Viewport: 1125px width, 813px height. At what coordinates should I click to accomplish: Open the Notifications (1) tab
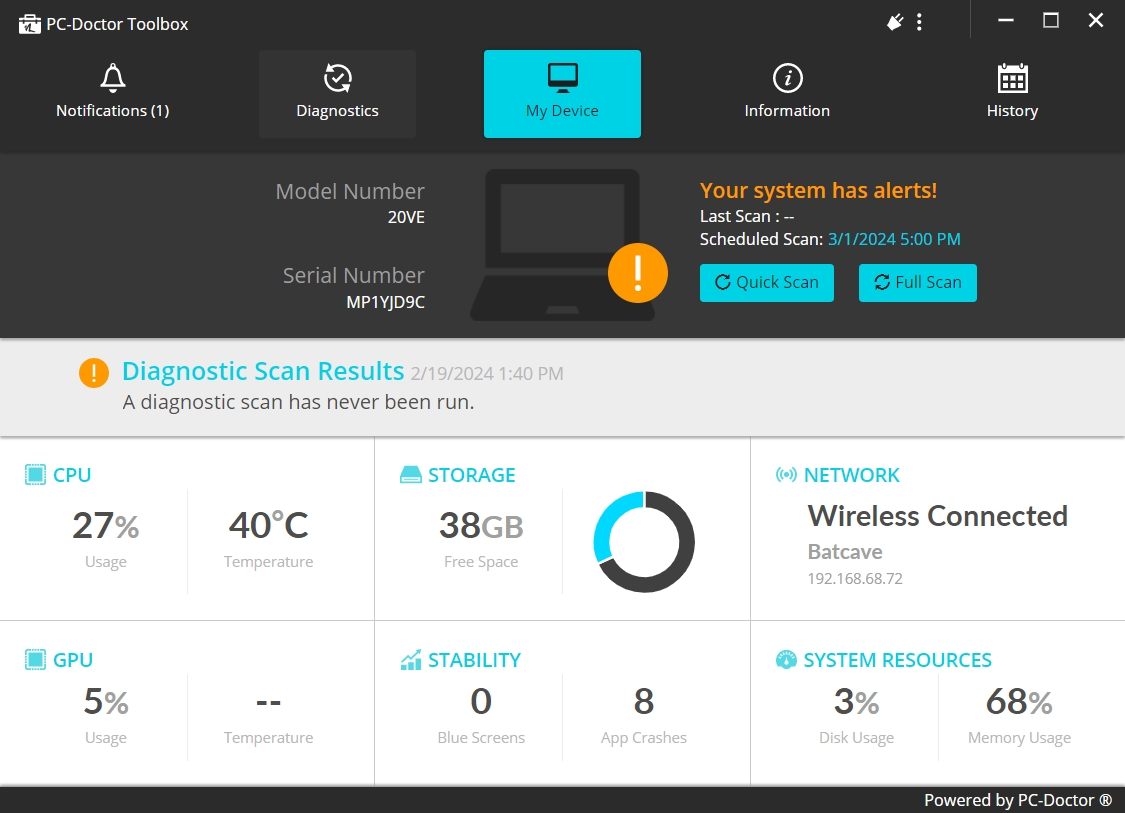pos(113,93)
